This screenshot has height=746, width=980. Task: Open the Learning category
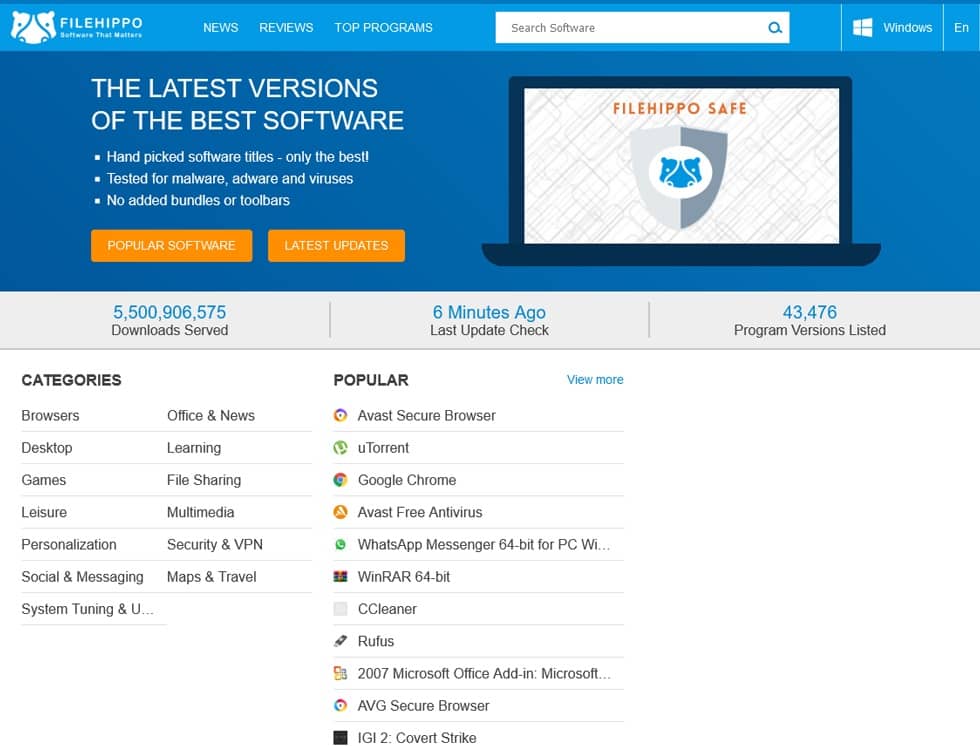(x=194, y=448)
